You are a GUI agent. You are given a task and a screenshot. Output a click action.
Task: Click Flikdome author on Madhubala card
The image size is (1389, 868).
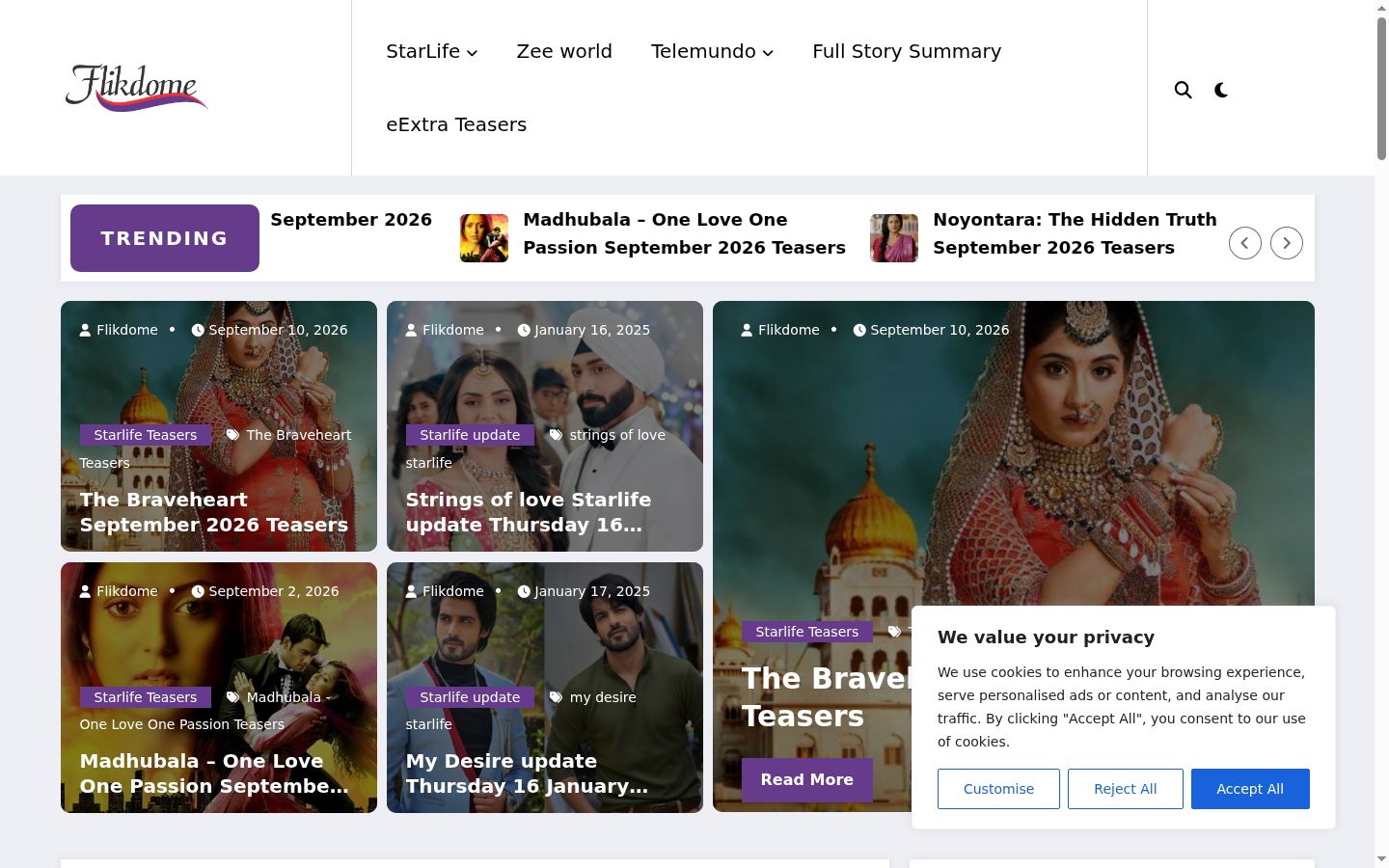coord(127,591)
